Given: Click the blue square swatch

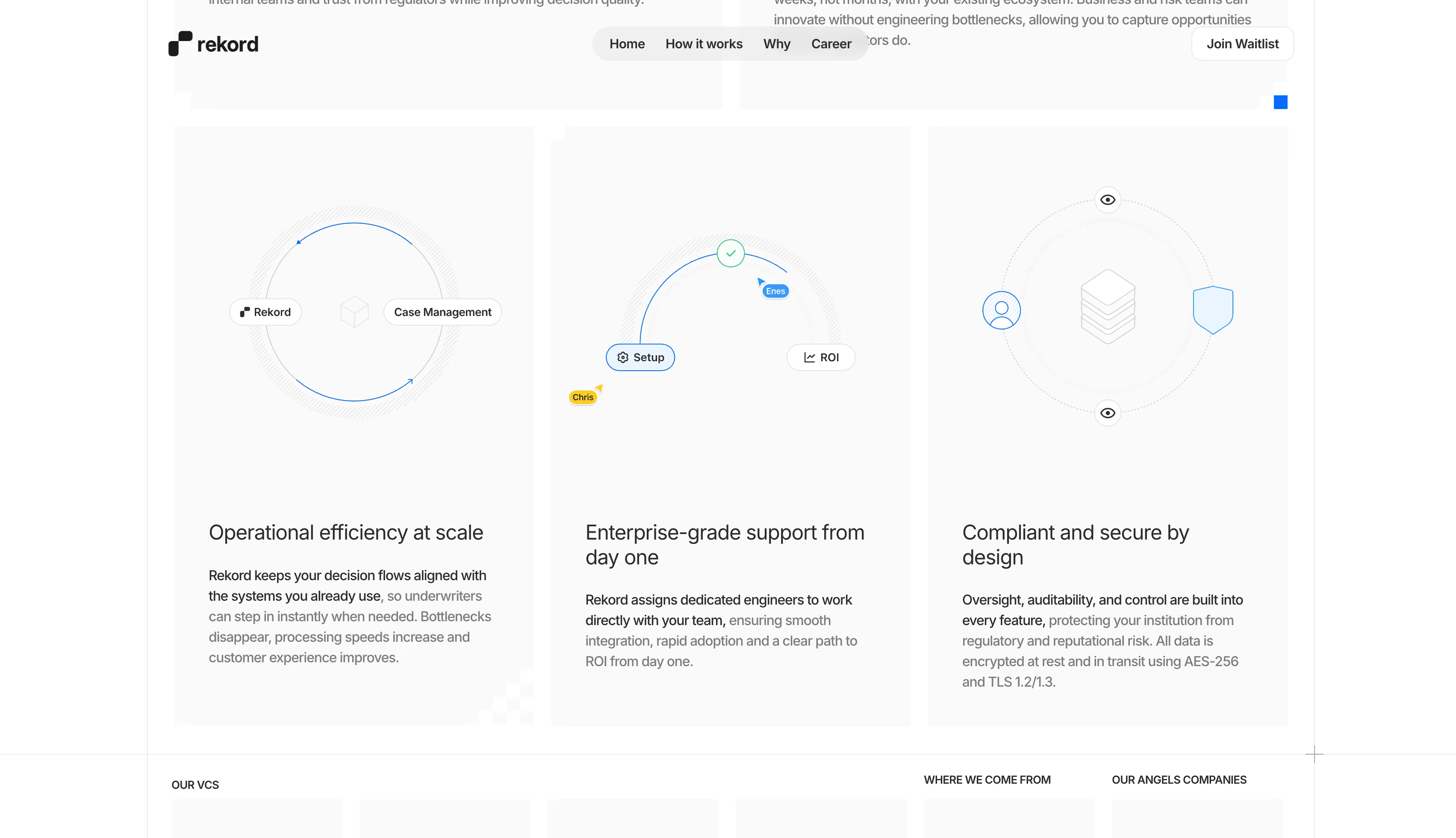Looking at the screenshot, I should tap(1280, 103).
